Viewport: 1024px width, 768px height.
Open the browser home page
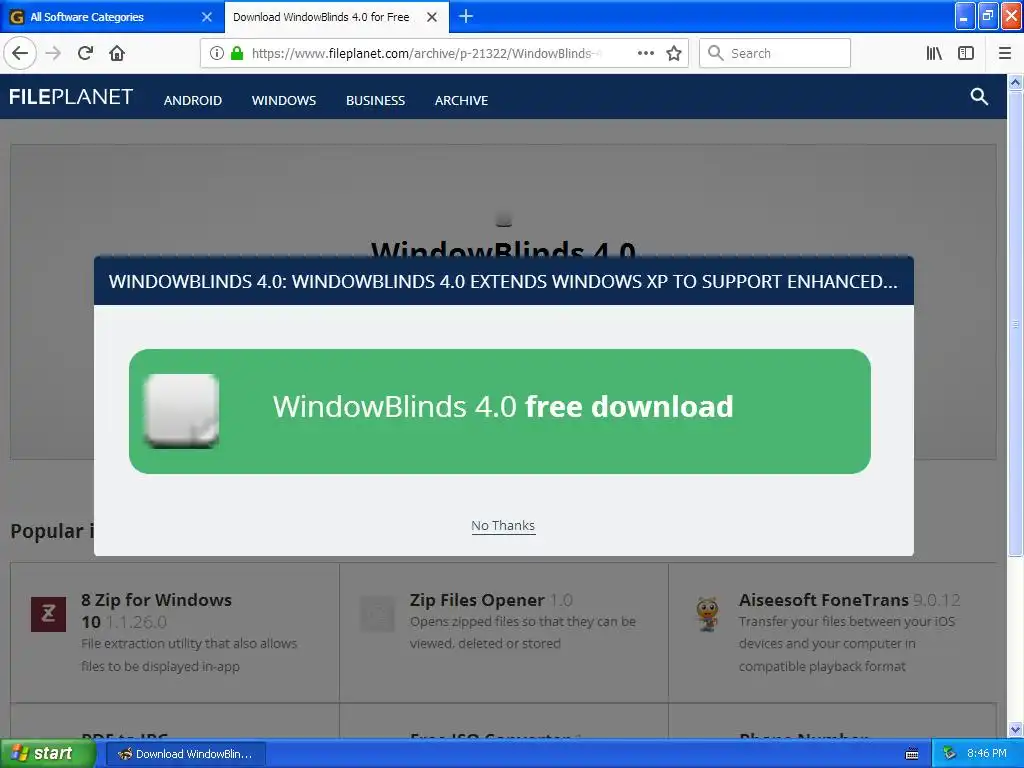(117, 53)
